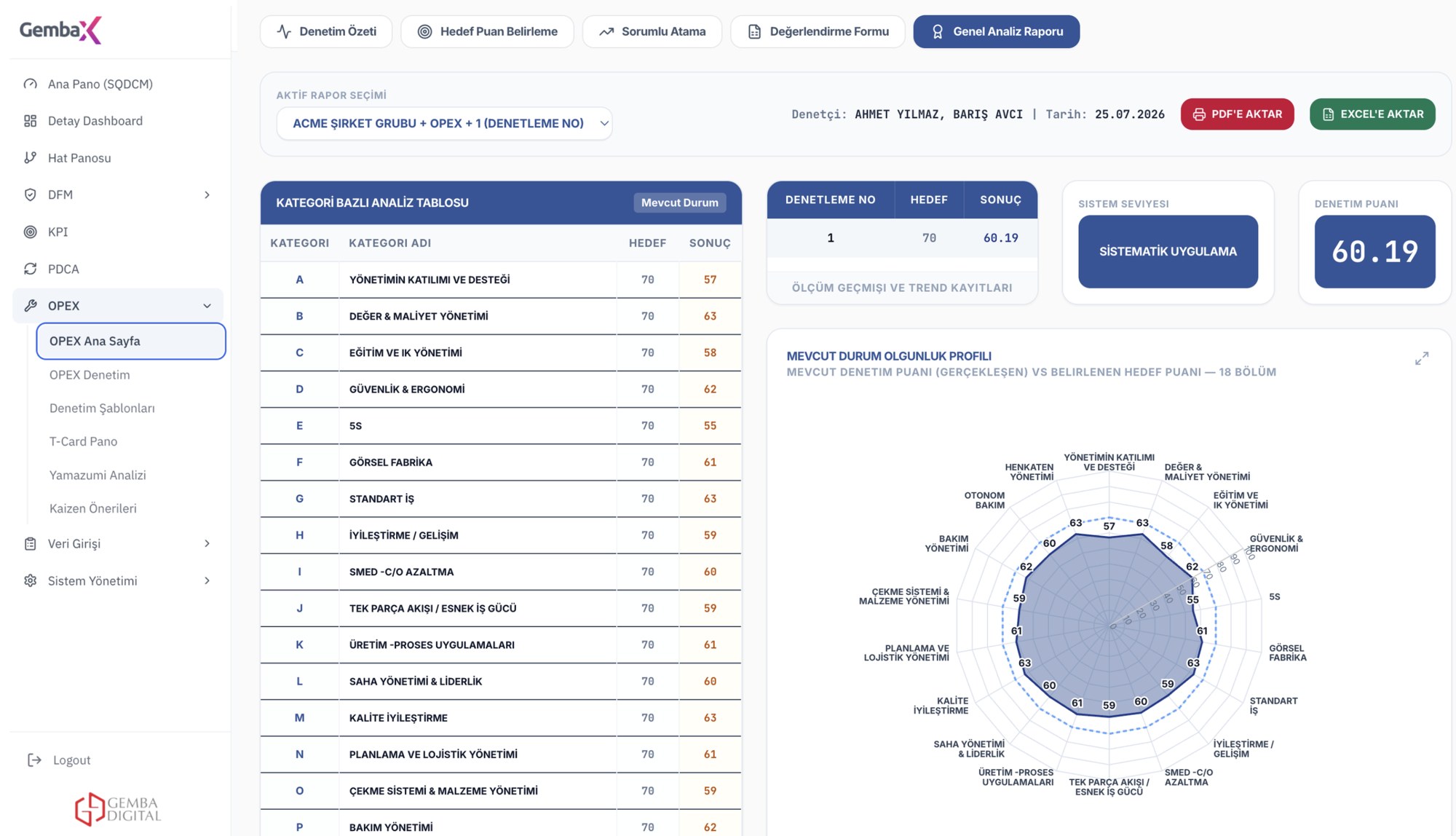Click the GembaX logo

click(x=60, y=30)
